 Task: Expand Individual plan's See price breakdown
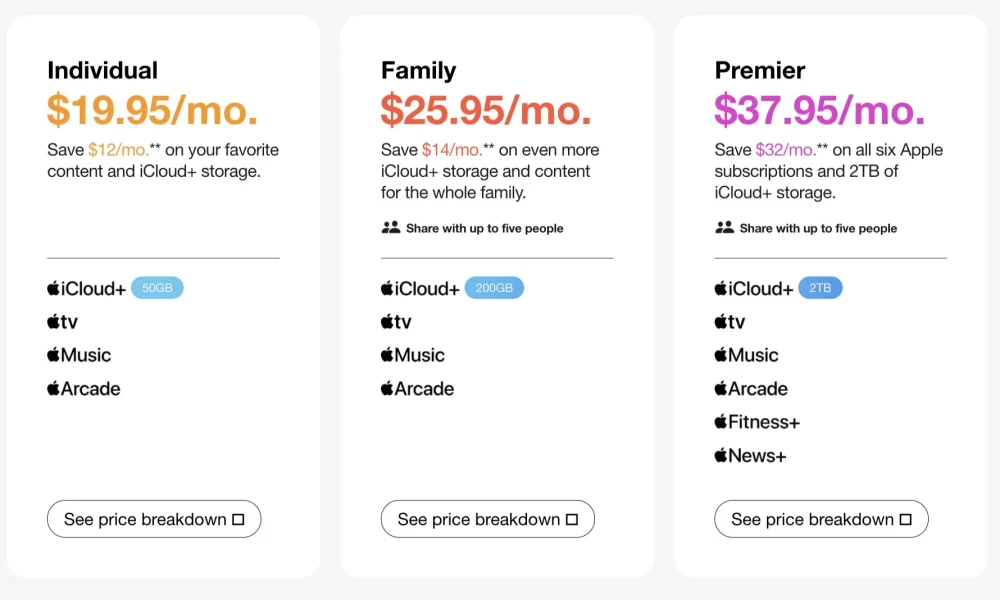(154, 519)
